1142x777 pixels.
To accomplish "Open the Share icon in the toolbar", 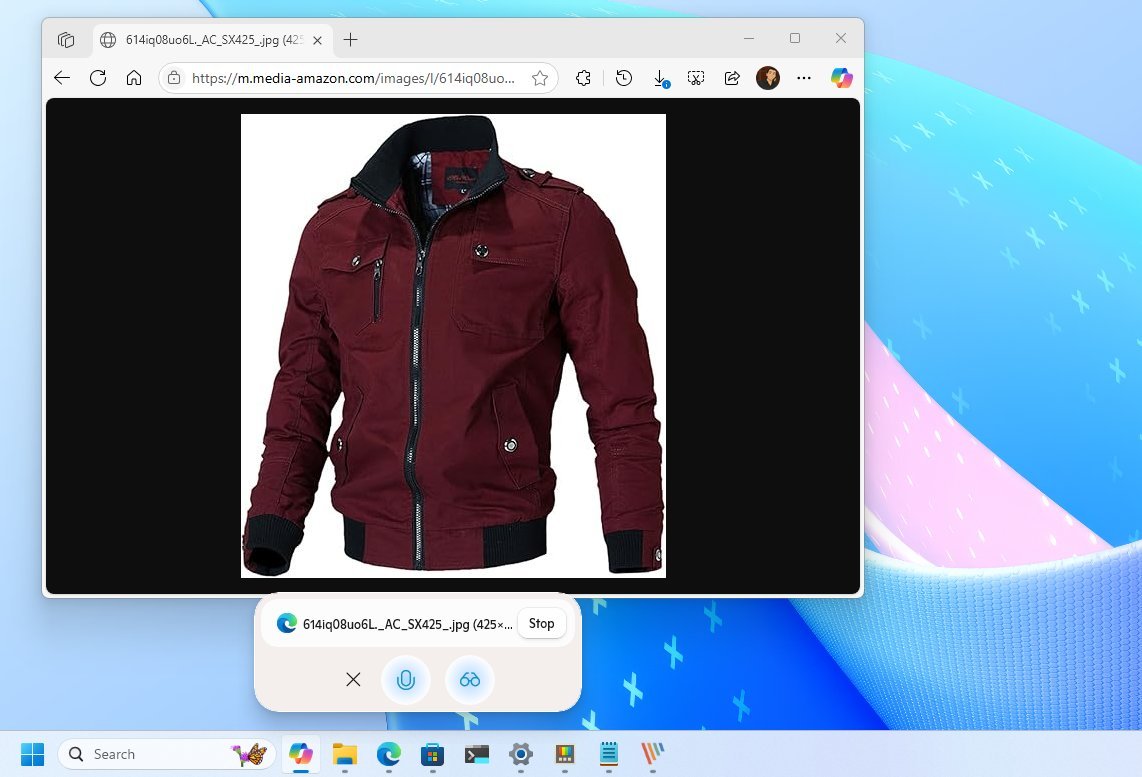I will click(731, 77).
